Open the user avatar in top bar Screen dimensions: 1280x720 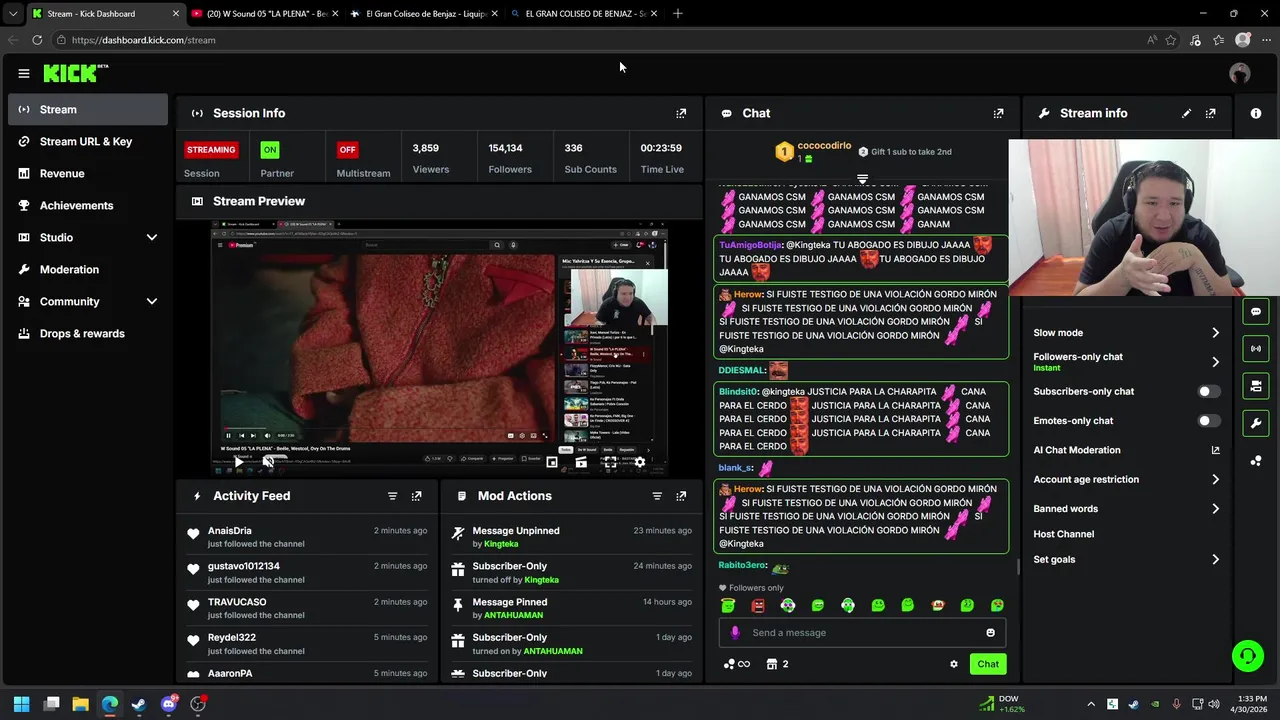tap(1240, 73)
